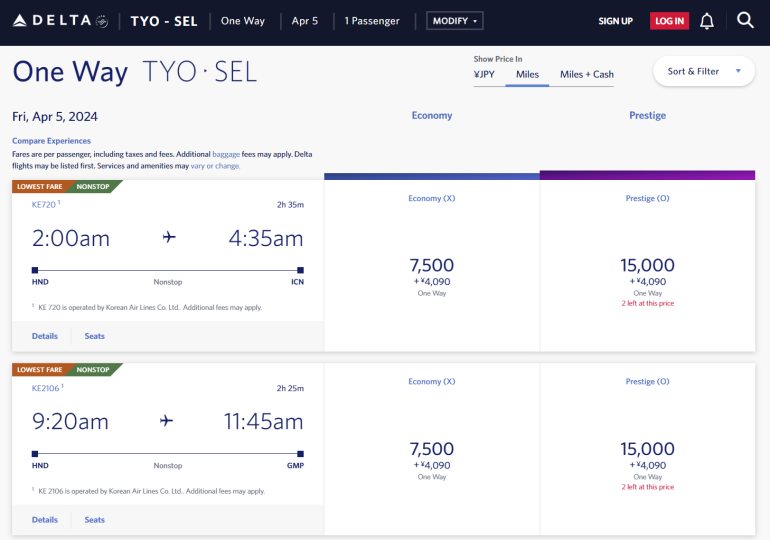Open Seats for the KE720 flight
The height and width of the screenshot is (540, 770).
[x=95, y=336]
